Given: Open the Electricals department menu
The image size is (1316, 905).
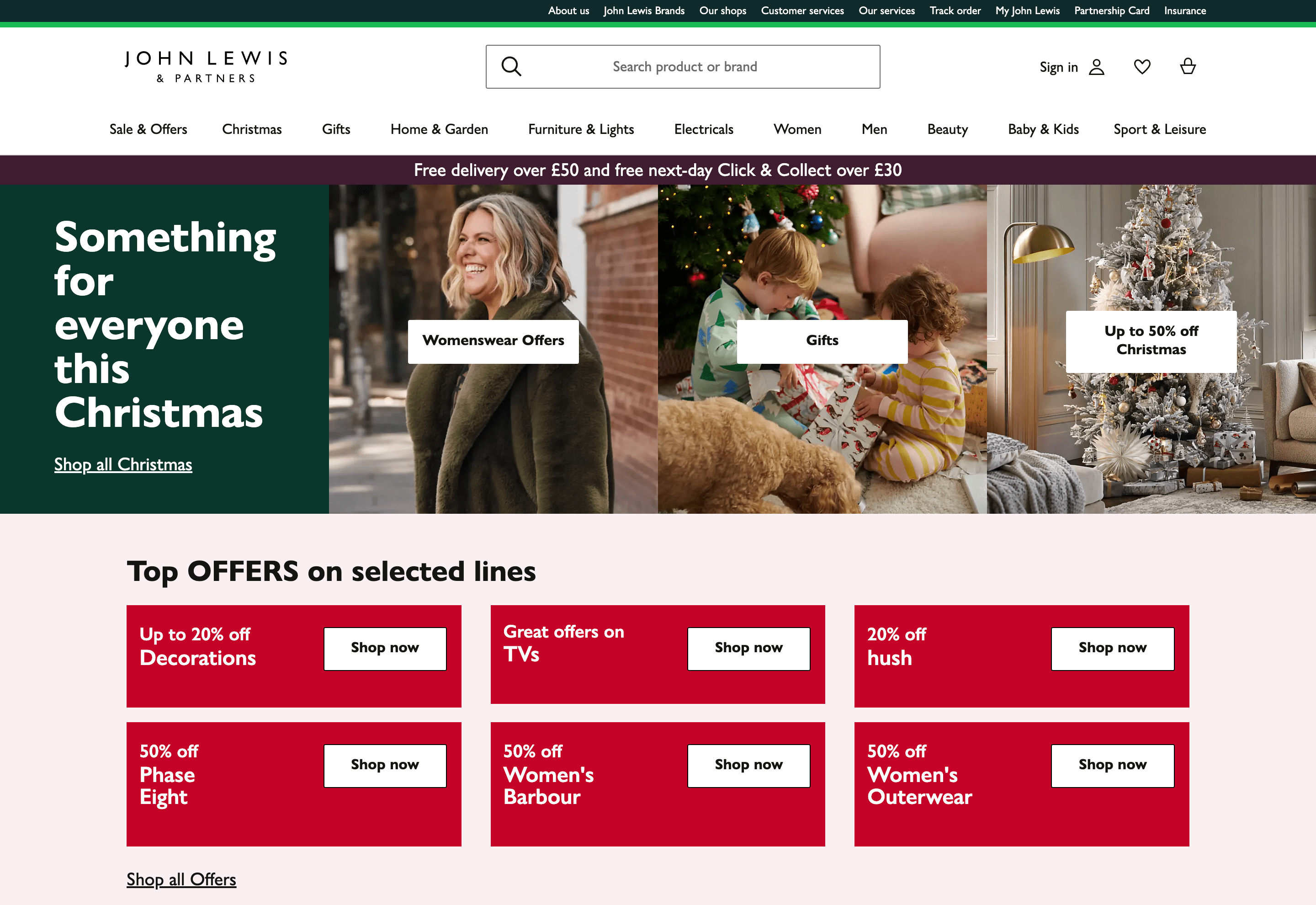Looking at the screenshot, I should click(x=703, y=129).
